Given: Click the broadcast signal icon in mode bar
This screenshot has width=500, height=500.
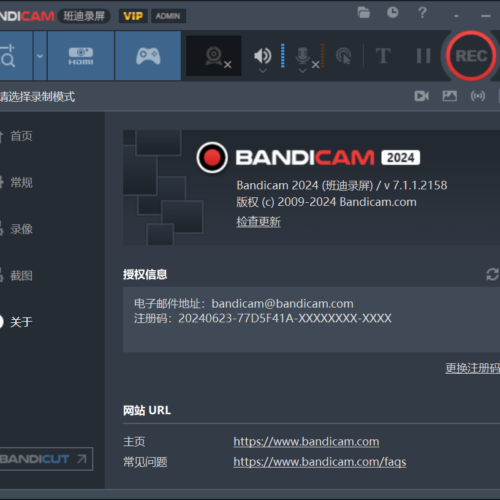Looking at the screenshot, I should coord(478,96).
